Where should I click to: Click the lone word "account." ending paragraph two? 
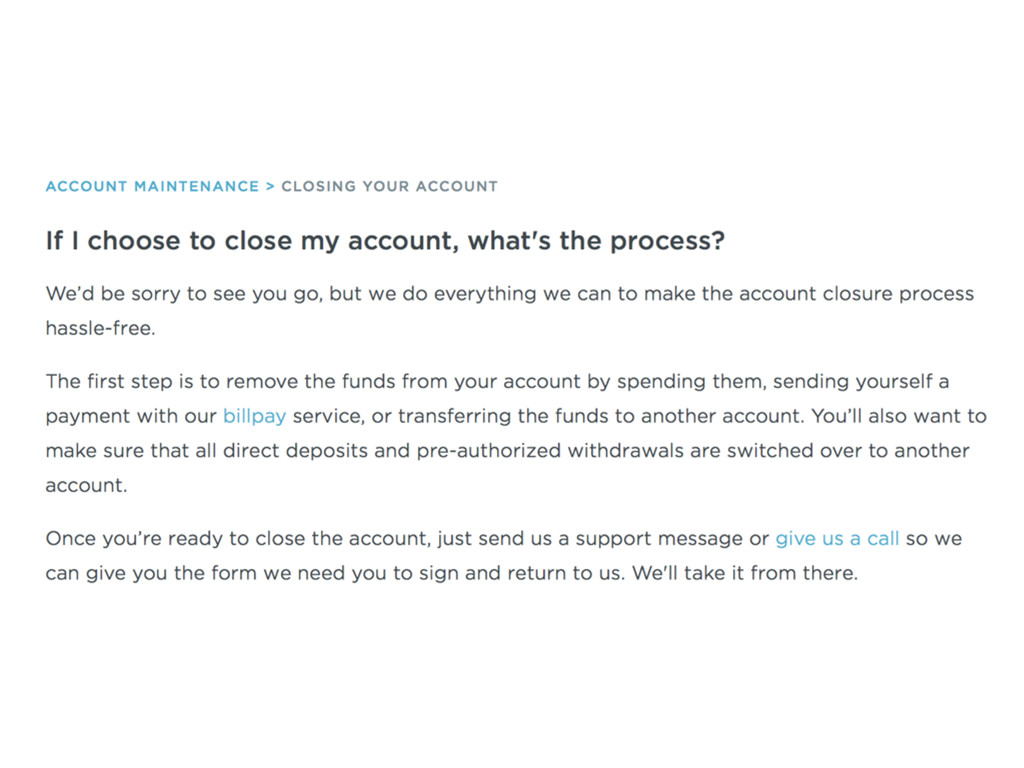tap(86, 485)
